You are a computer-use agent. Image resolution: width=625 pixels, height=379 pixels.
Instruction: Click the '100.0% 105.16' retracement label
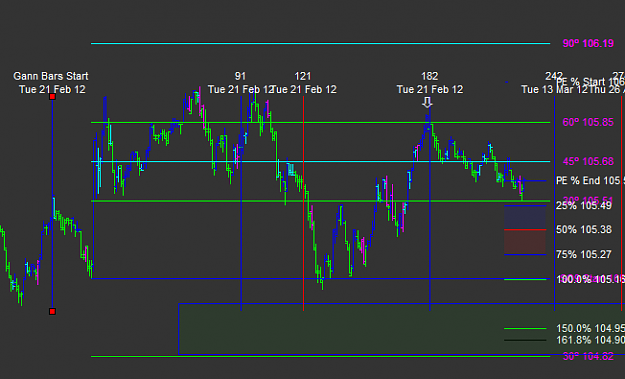590,279
